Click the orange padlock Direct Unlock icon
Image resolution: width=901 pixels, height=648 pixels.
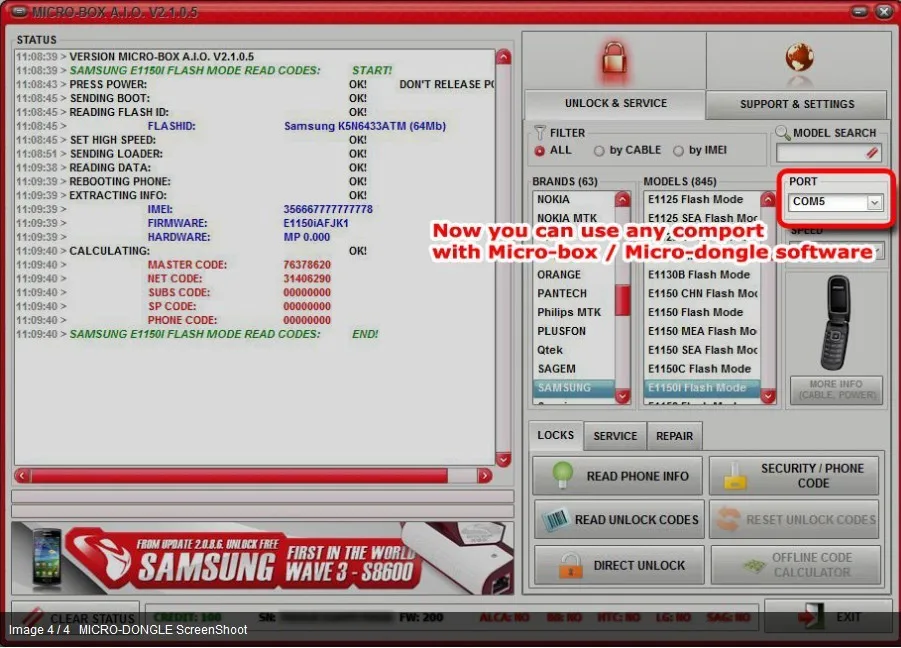coord(571,566)
